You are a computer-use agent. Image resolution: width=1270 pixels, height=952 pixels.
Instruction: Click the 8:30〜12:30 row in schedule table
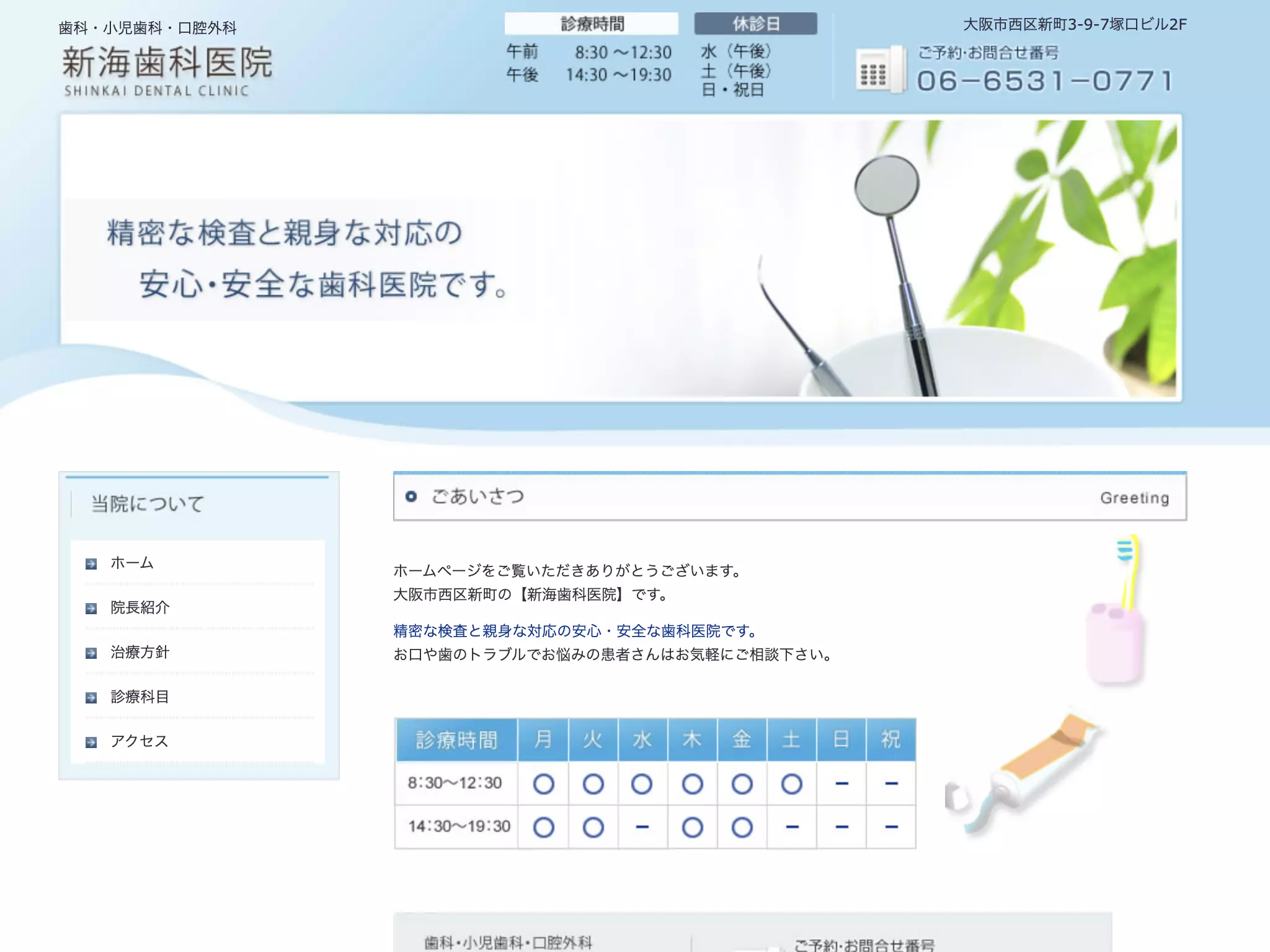[x=655, y=783]
